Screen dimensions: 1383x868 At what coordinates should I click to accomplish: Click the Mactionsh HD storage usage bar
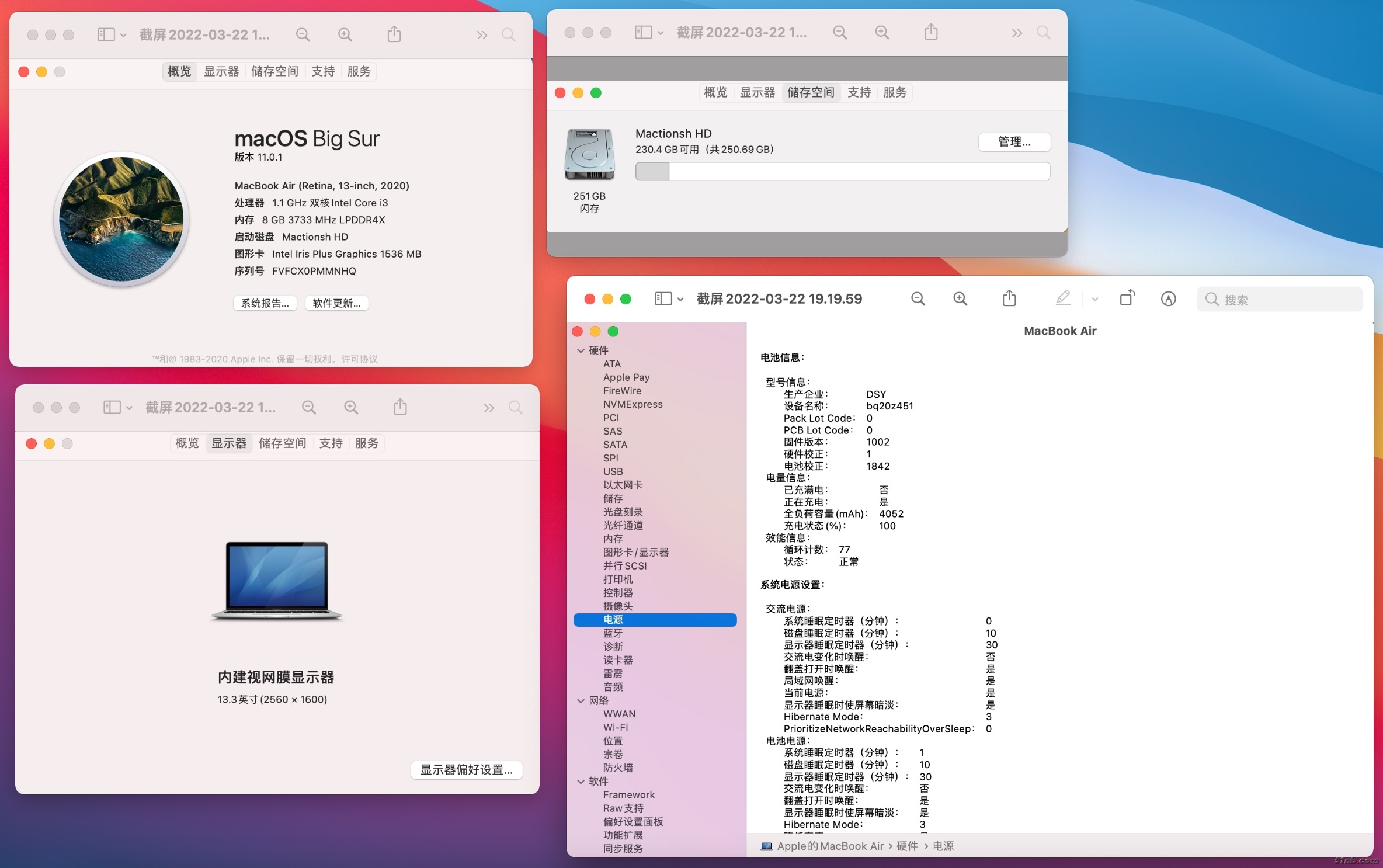tap(842, 172)
